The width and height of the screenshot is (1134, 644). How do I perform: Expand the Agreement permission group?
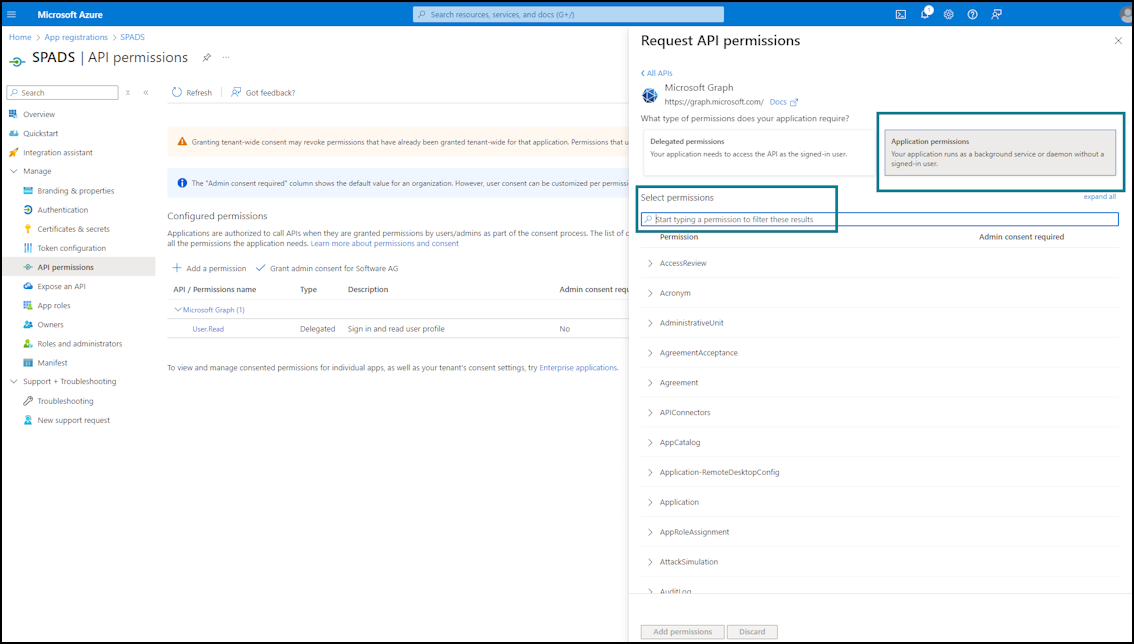(x=650, y=383)
